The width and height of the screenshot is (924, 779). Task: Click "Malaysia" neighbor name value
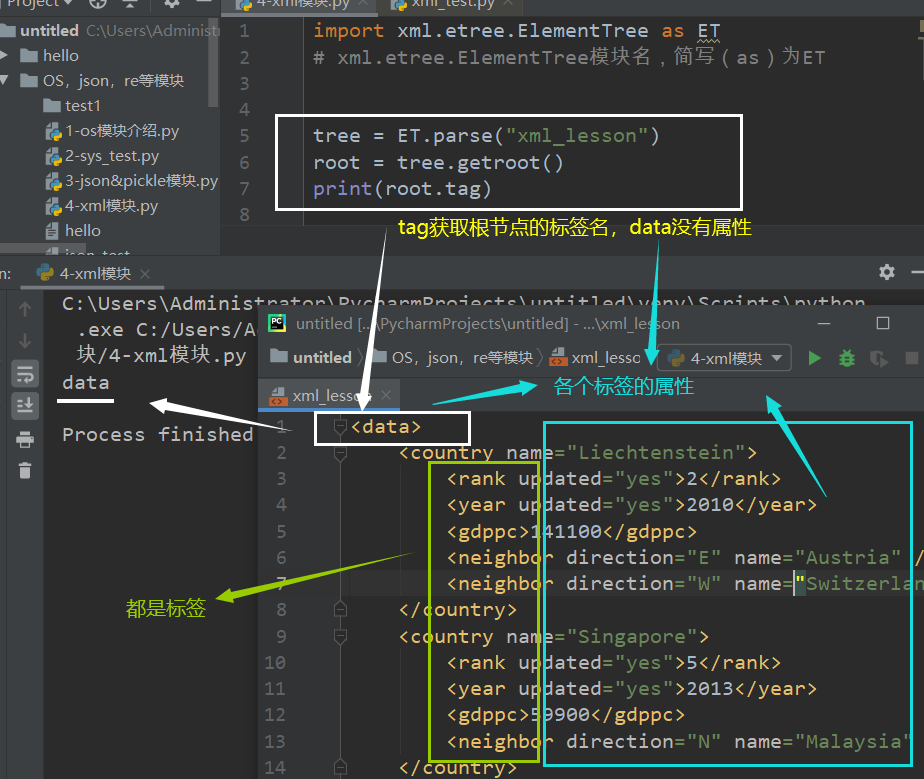click(x=853, y=741)
